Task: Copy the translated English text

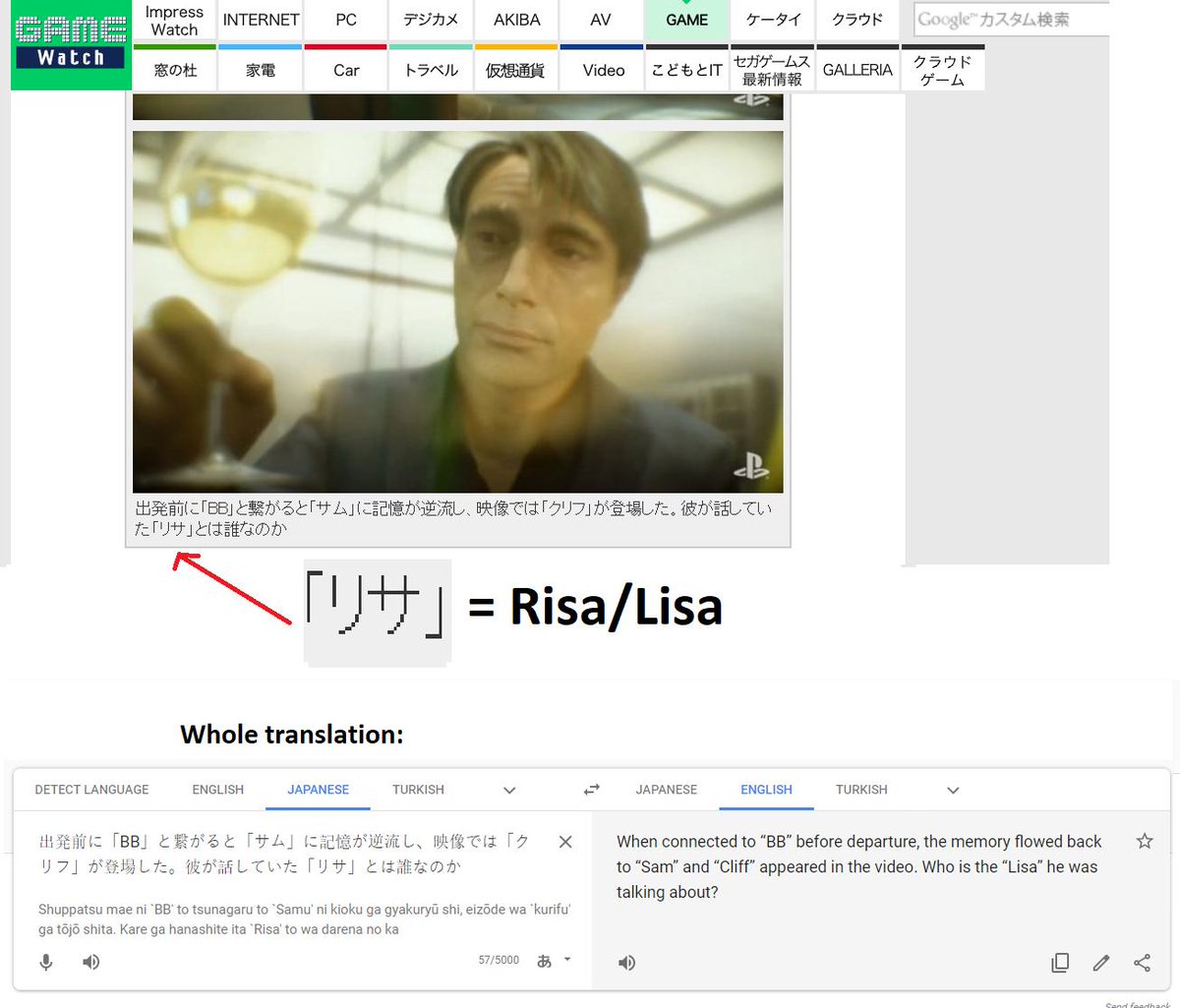Action: (1060, 963)
